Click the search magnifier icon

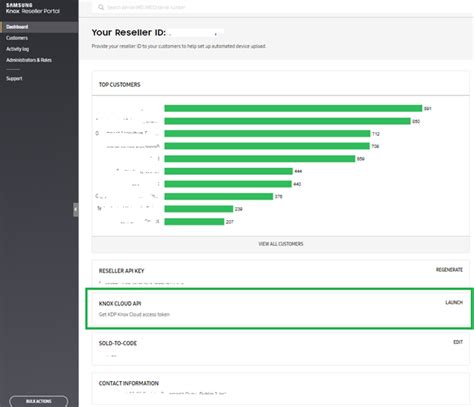pos(101,7)
